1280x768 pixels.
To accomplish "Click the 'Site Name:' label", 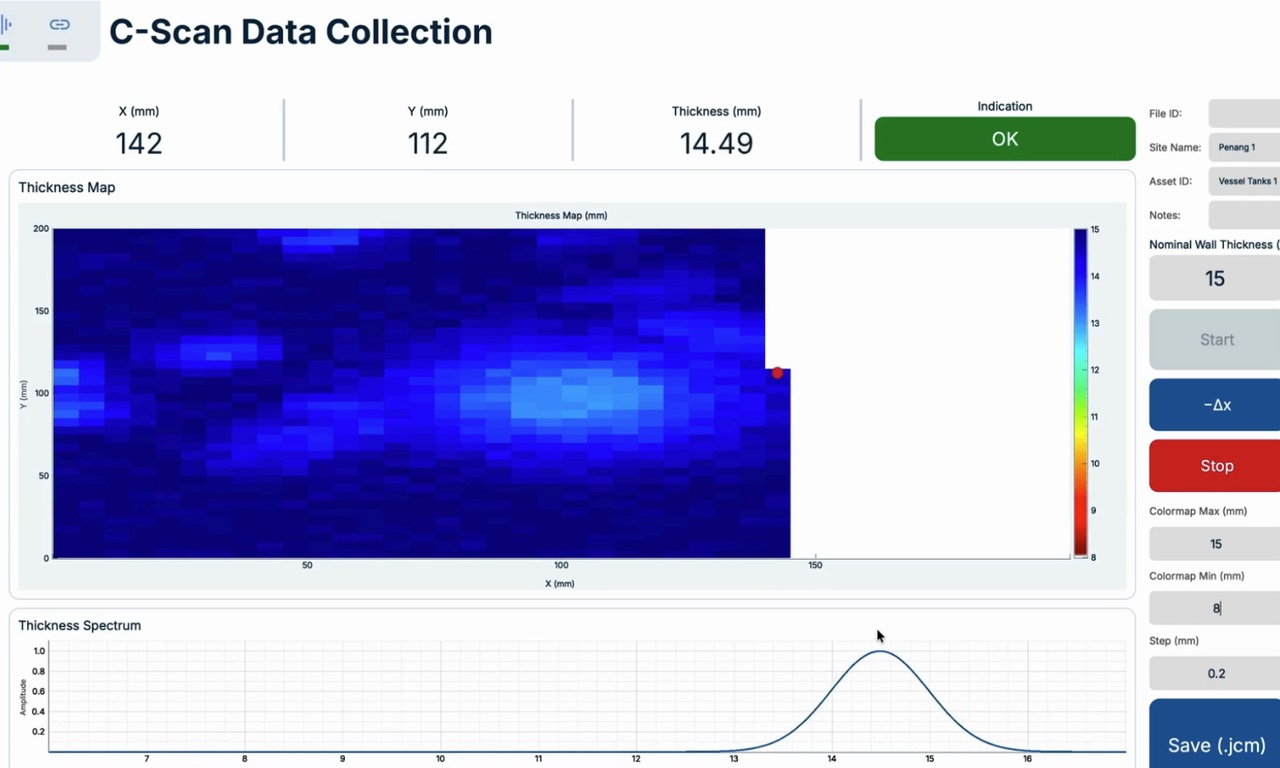I will click(1175, 147).
